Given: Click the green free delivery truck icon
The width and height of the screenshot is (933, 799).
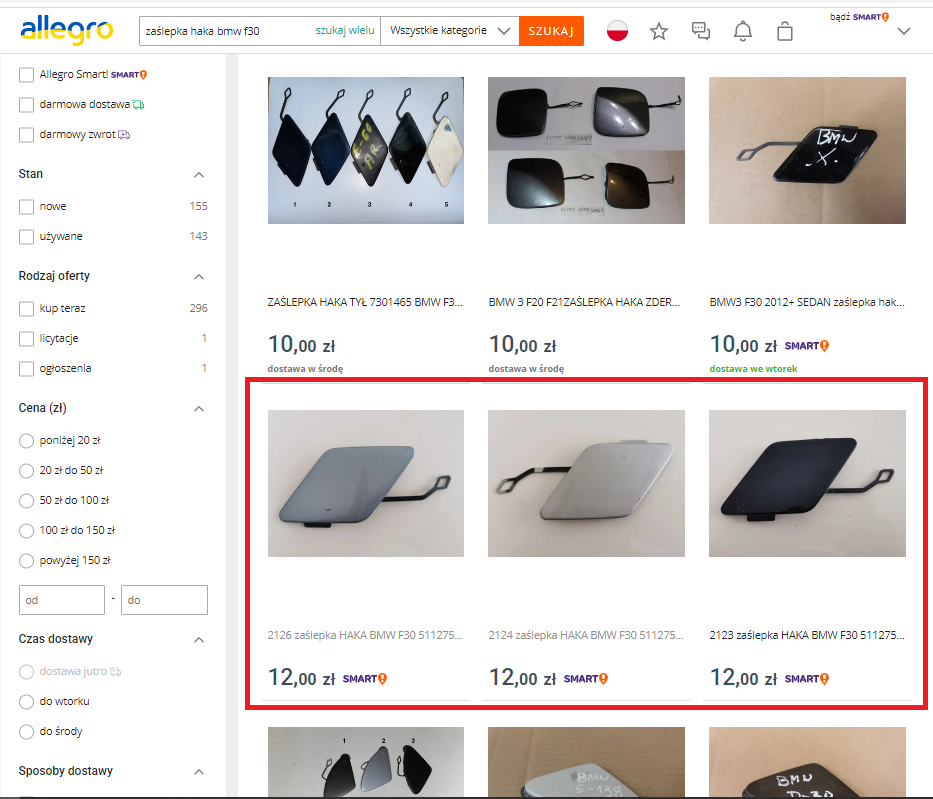Looking at the screenshot, I should click(x=139, y=105).
